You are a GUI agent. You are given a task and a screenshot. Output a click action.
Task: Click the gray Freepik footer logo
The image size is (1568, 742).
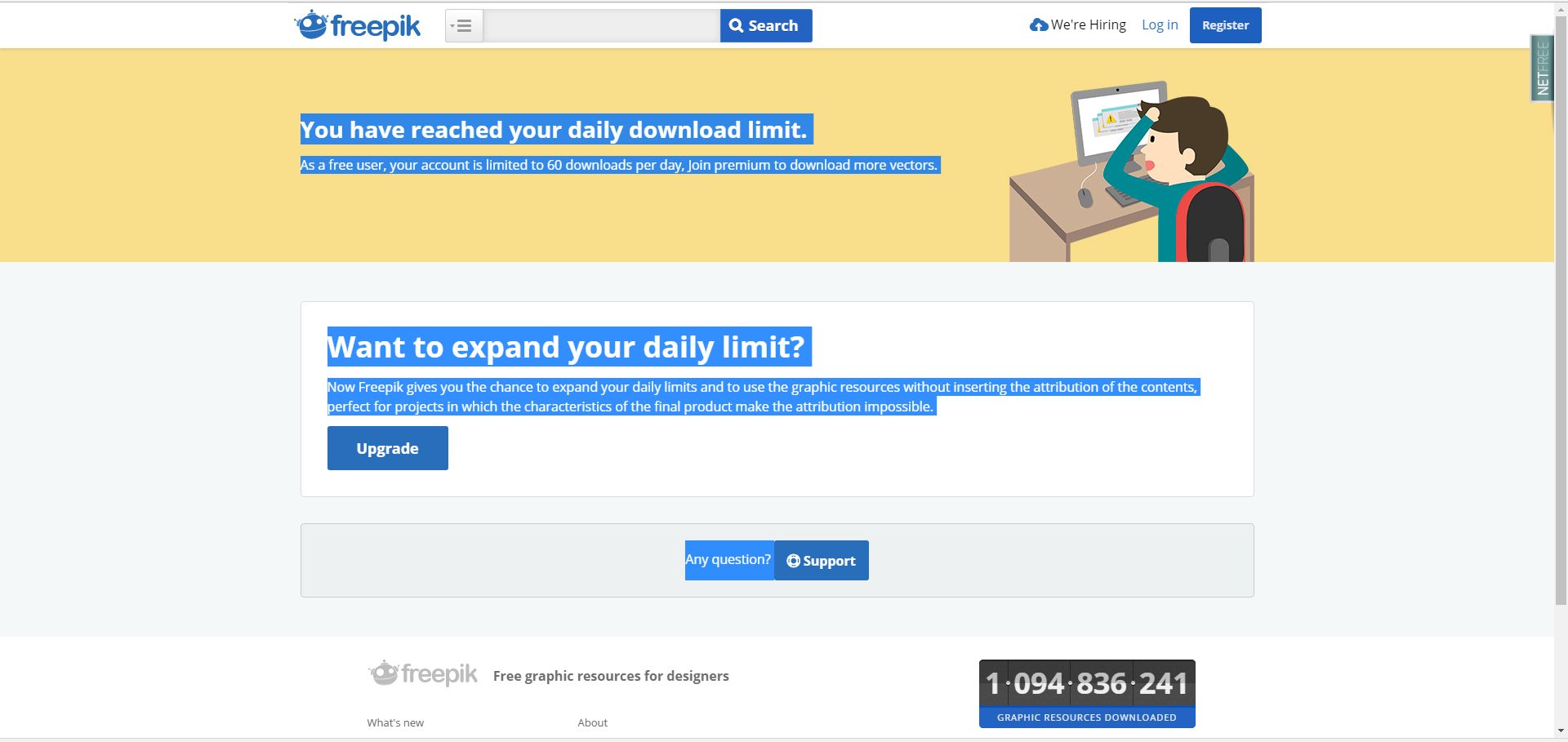coord(422,674)
